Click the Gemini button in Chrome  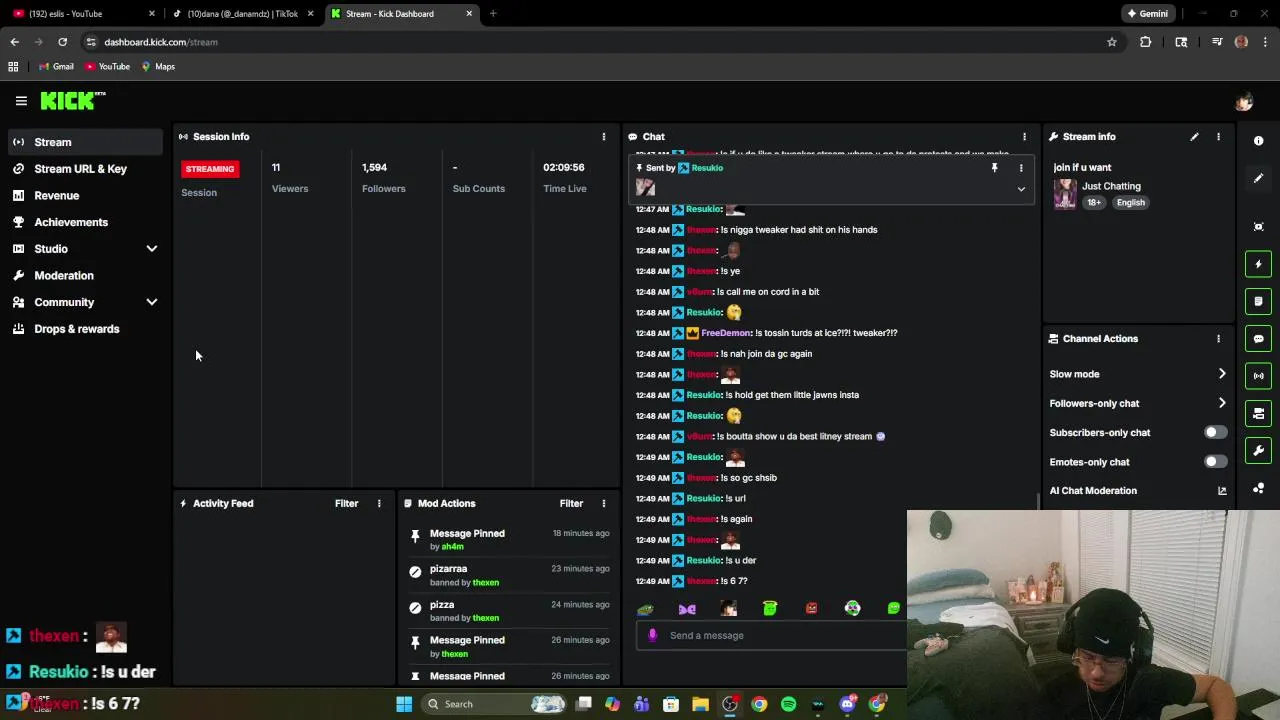pyautogui.click(x=1147, y=14)
